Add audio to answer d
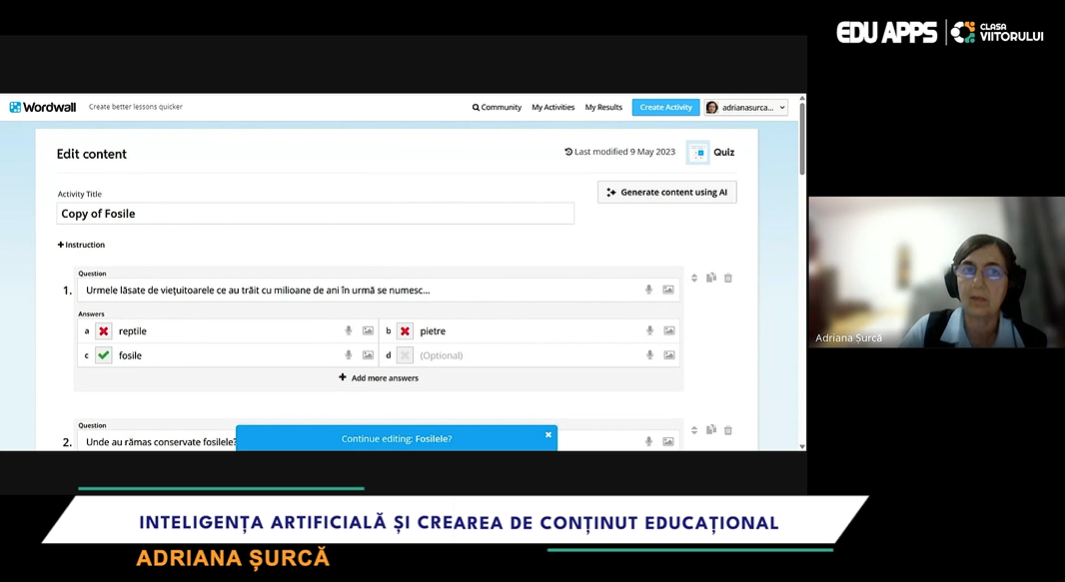This screenshot has height=582, width=1065. [650, 355]
